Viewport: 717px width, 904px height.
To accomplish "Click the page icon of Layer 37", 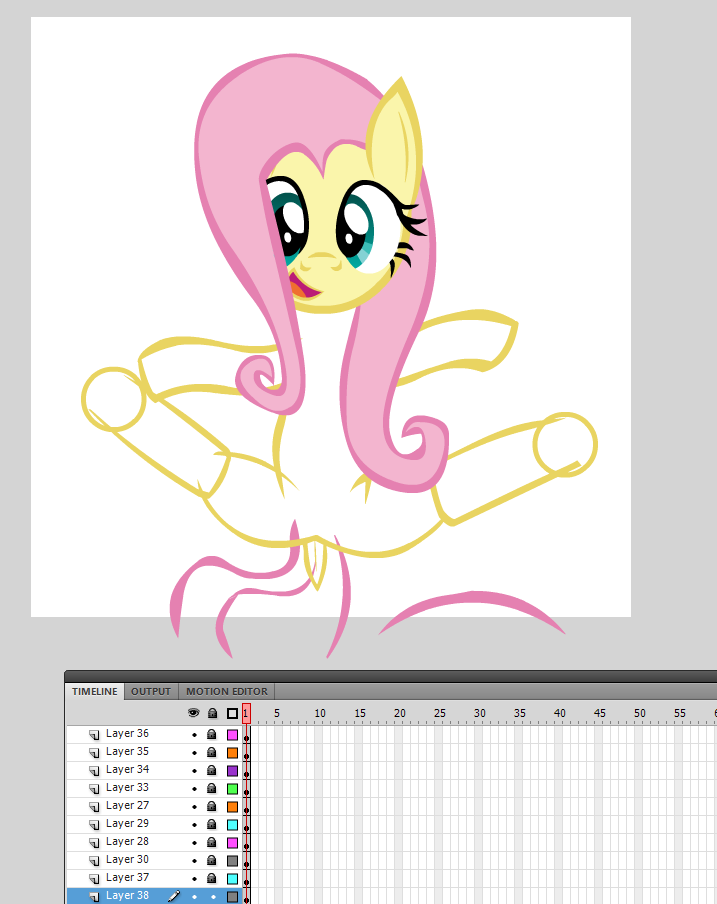I will 94,878.
